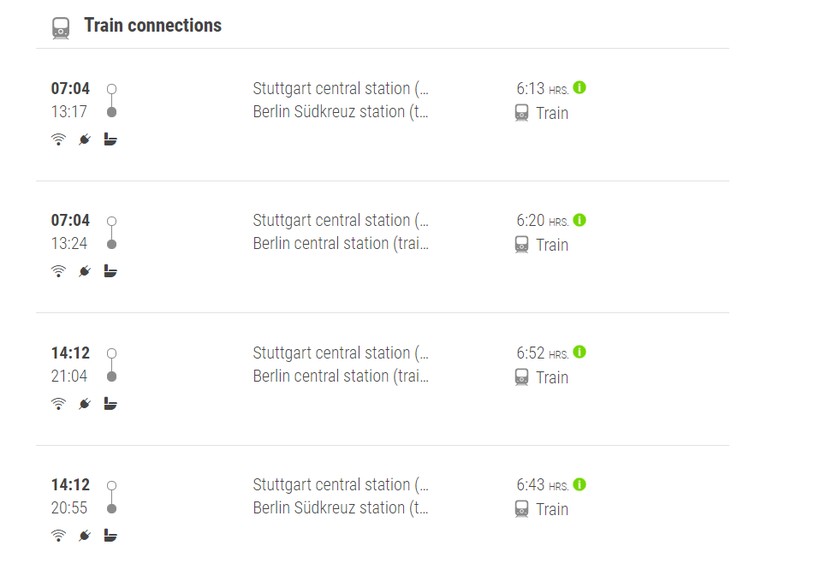Click the green info icon beside 6:43 hrs
This screenshot has width=820, height=587.
click(x=580, y=484)
